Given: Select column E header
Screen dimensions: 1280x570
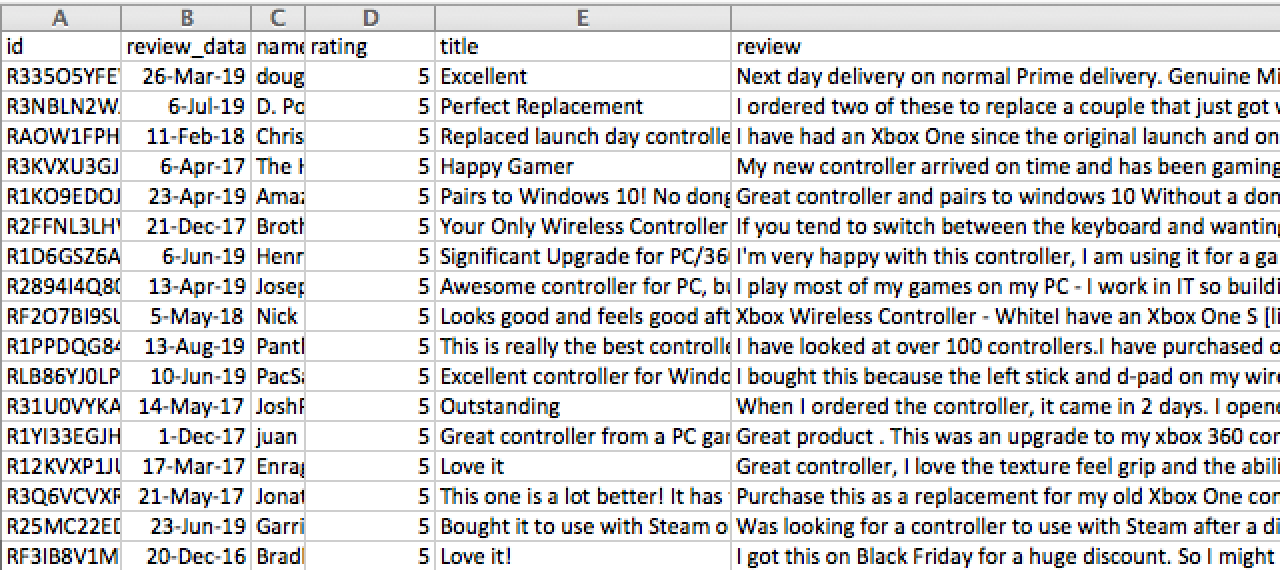Looking at the screenshot, I should click(584, 17).
